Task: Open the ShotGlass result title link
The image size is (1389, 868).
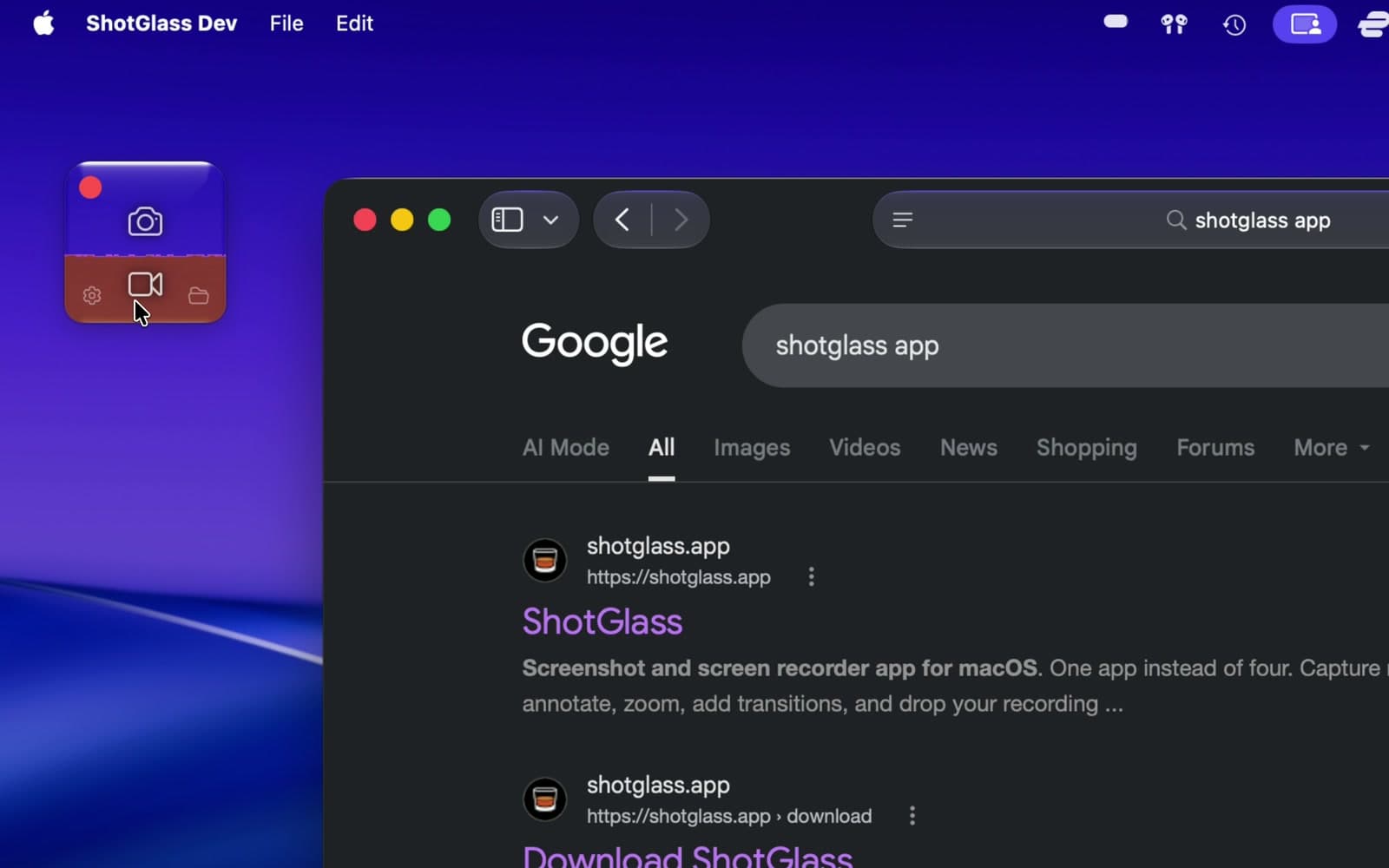Action: pos(602,621)
